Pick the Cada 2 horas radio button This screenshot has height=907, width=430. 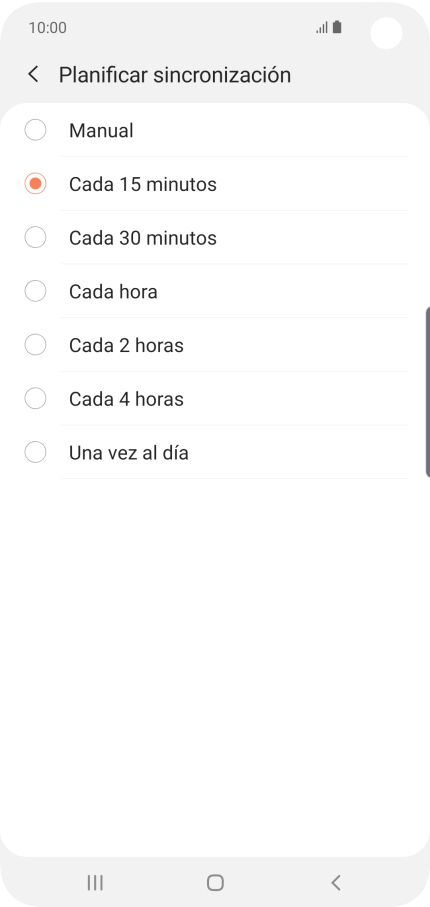[x=35, y=345]
